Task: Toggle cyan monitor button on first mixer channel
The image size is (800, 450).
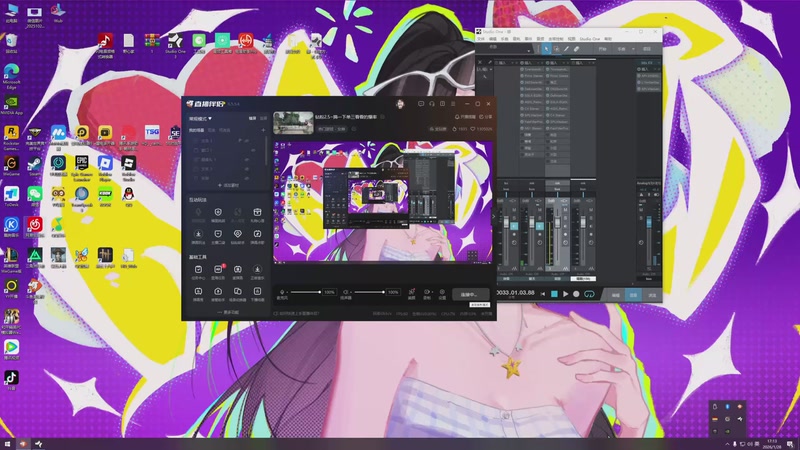Action: coord(514,226)
